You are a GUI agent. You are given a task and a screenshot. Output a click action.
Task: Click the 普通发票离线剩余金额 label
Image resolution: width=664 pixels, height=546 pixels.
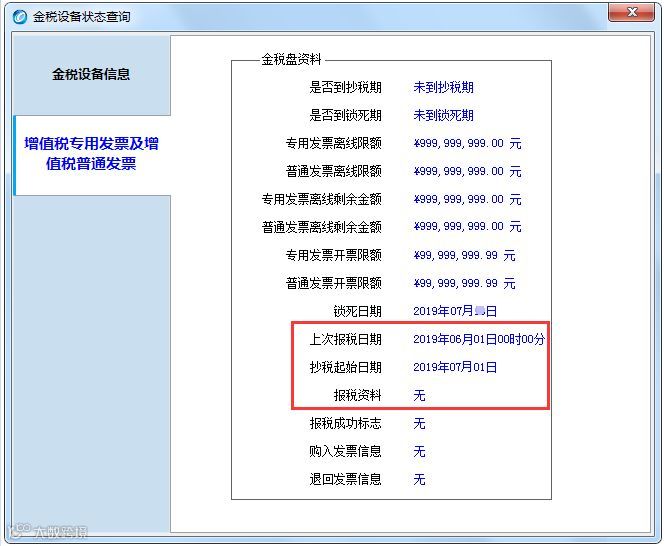(x=321, y=227)
